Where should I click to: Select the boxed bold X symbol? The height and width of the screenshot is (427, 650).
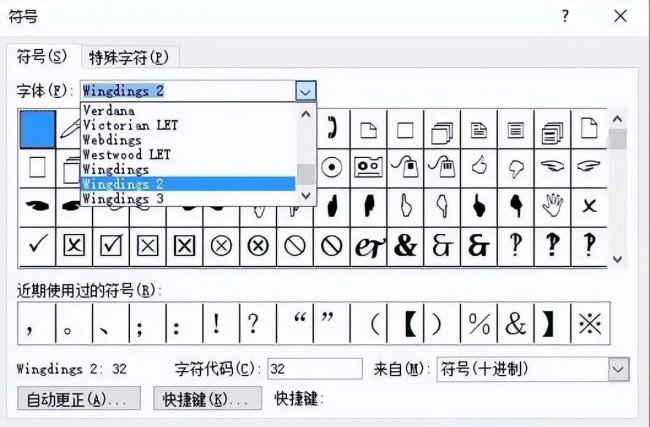pyautogui.click(x=184, y=246)
